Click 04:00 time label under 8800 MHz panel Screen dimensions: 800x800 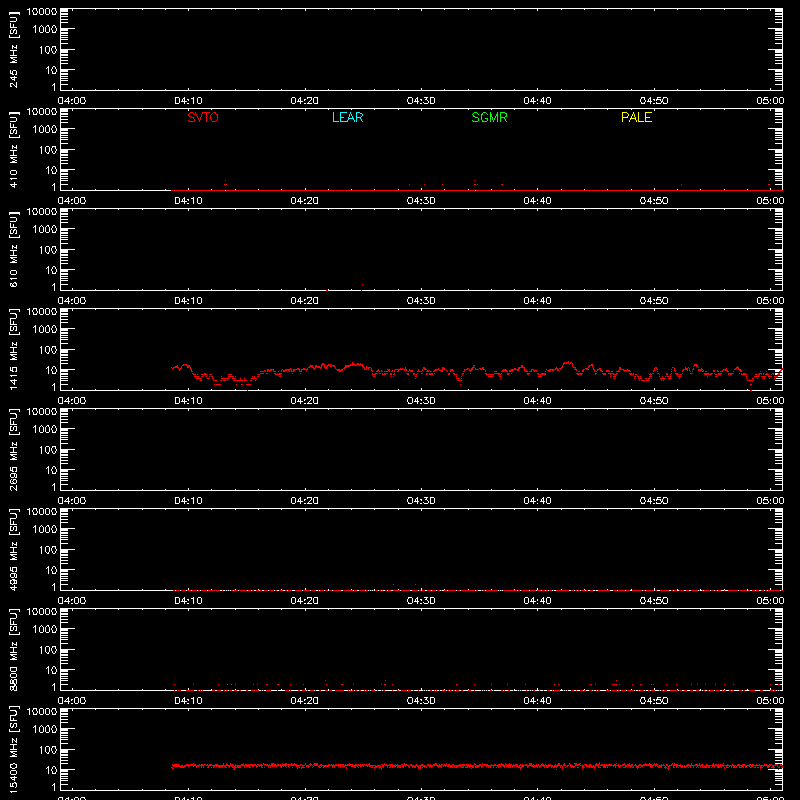tap(72, 701)
